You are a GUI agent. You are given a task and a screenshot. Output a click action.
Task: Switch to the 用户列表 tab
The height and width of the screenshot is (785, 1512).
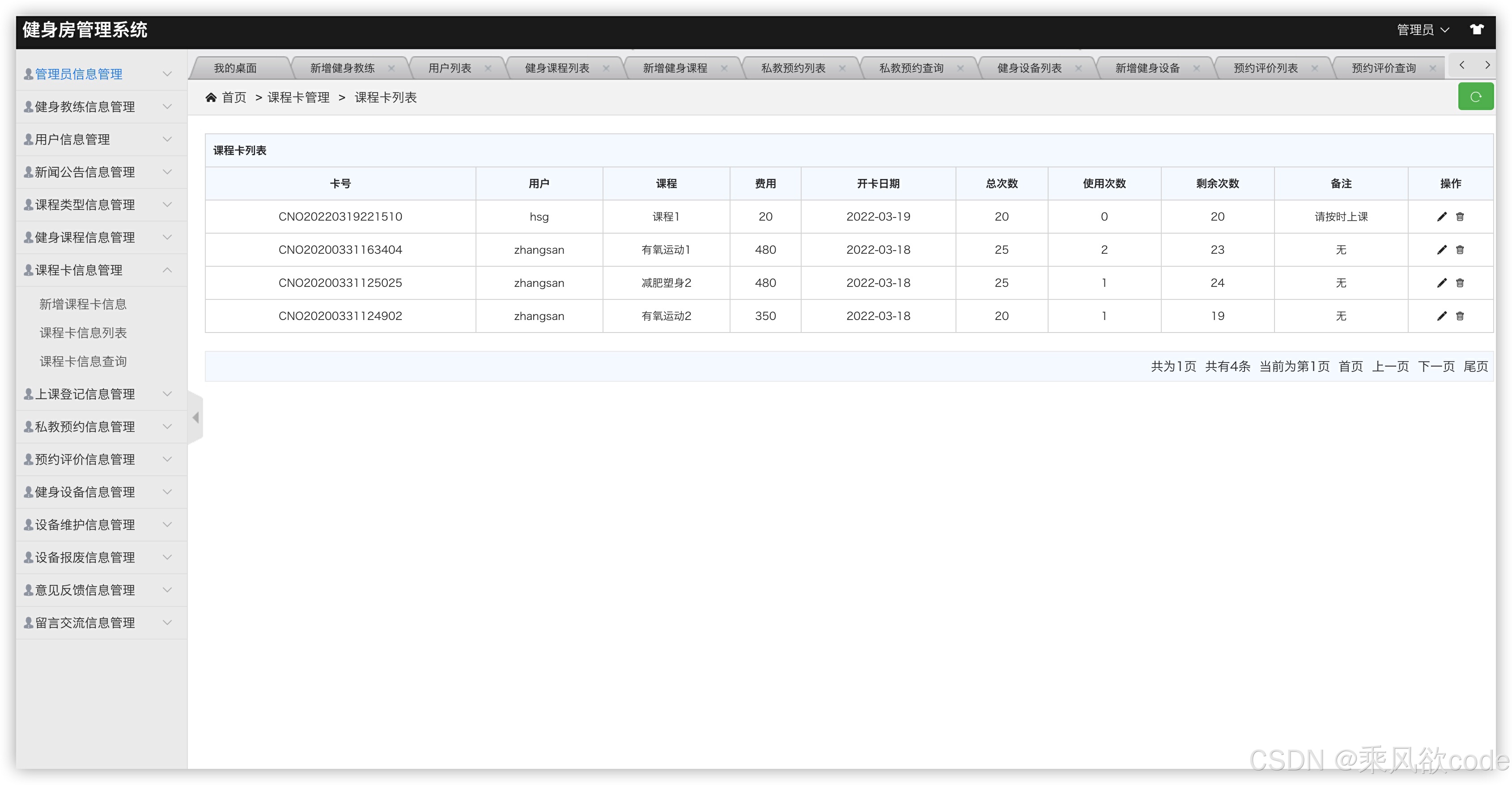450,68
